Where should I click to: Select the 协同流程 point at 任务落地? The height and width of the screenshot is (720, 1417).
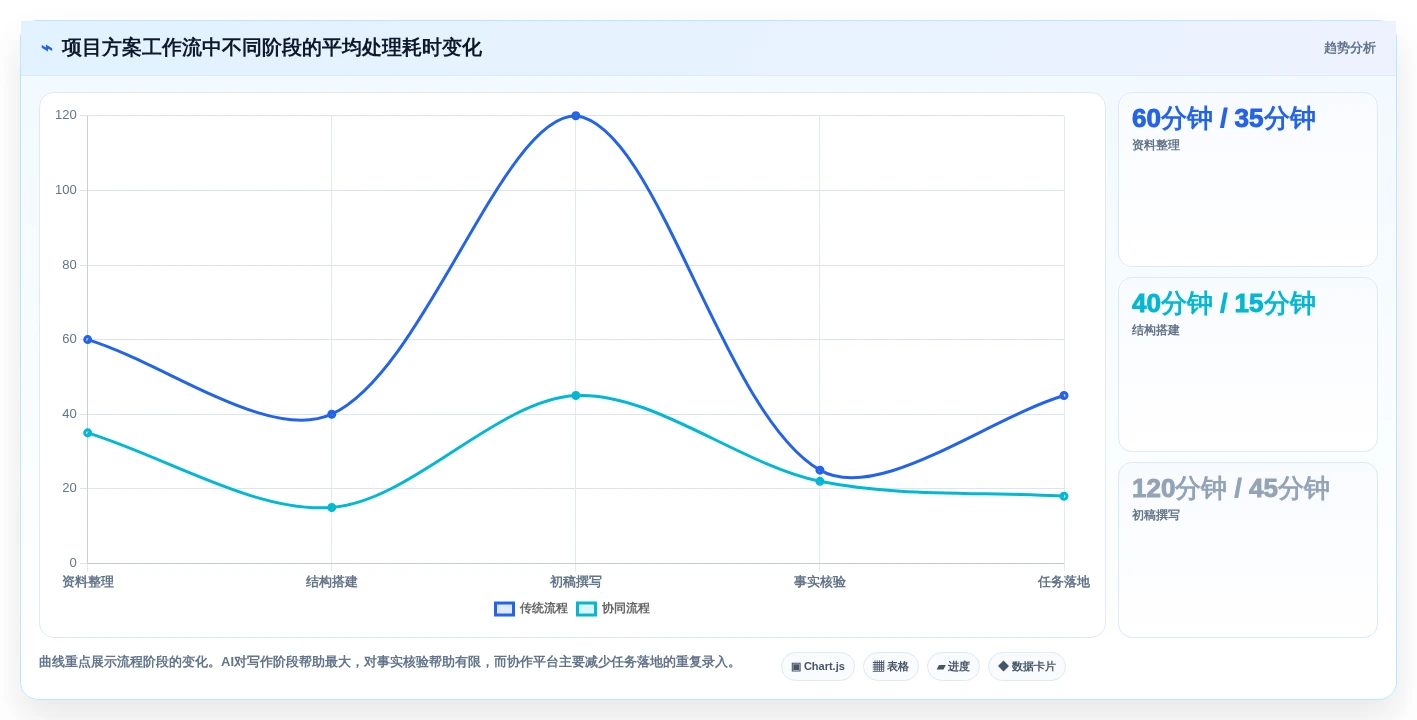click(1064, 497)
